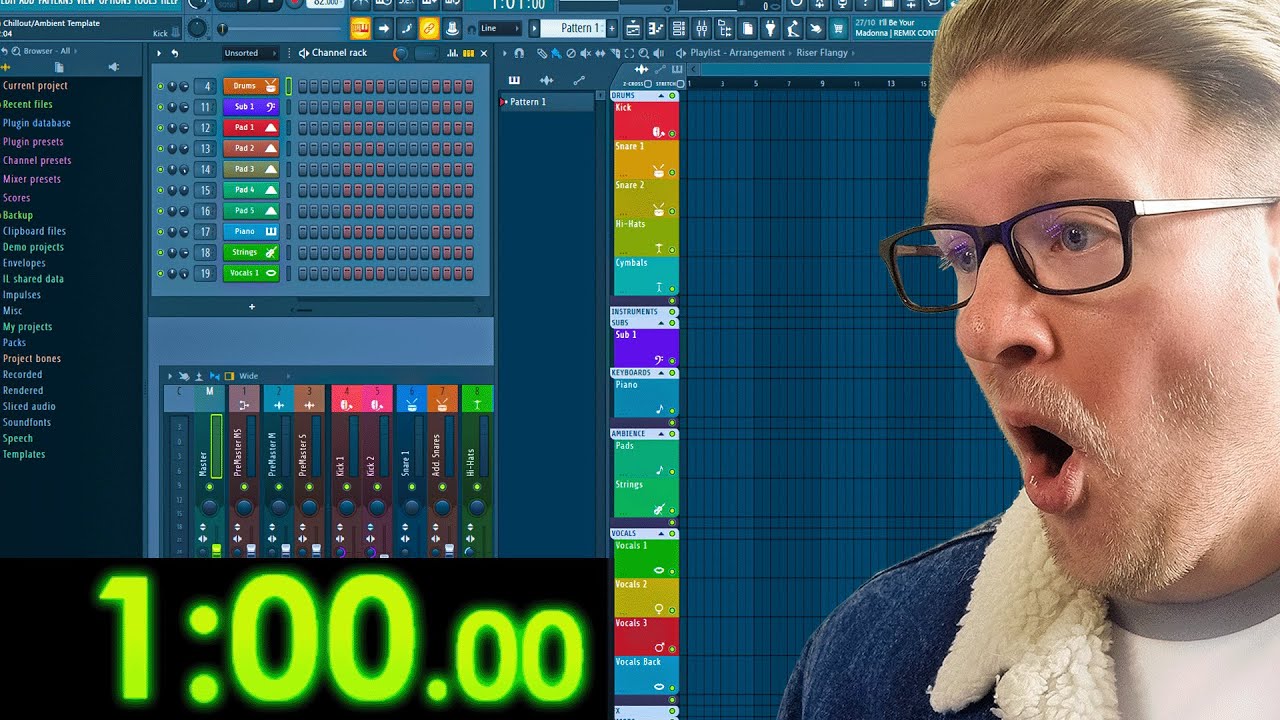This screenshot has height=720, width=1280.
Task: Mute the Hi-Hats mixer track LED
Action: [x=476, y=487]
